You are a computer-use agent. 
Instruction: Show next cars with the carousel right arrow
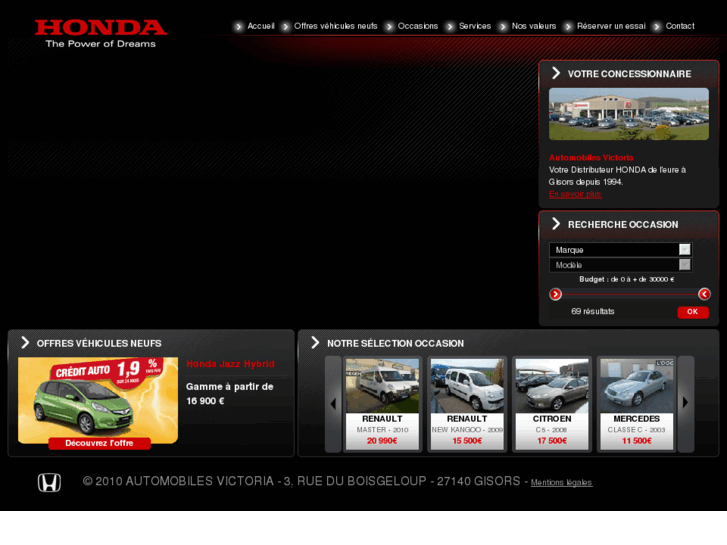click(x=686, y=404)
